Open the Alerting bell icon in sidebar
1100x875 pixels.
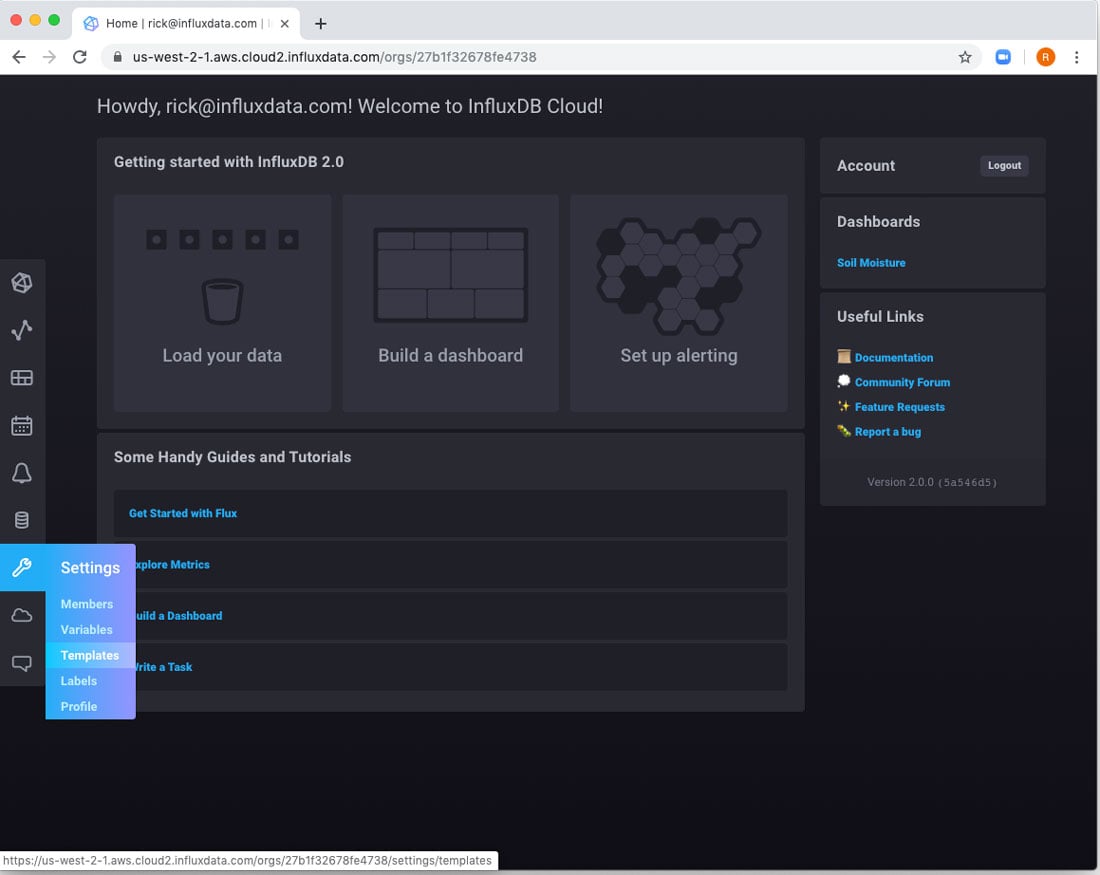tap(22, 473)
